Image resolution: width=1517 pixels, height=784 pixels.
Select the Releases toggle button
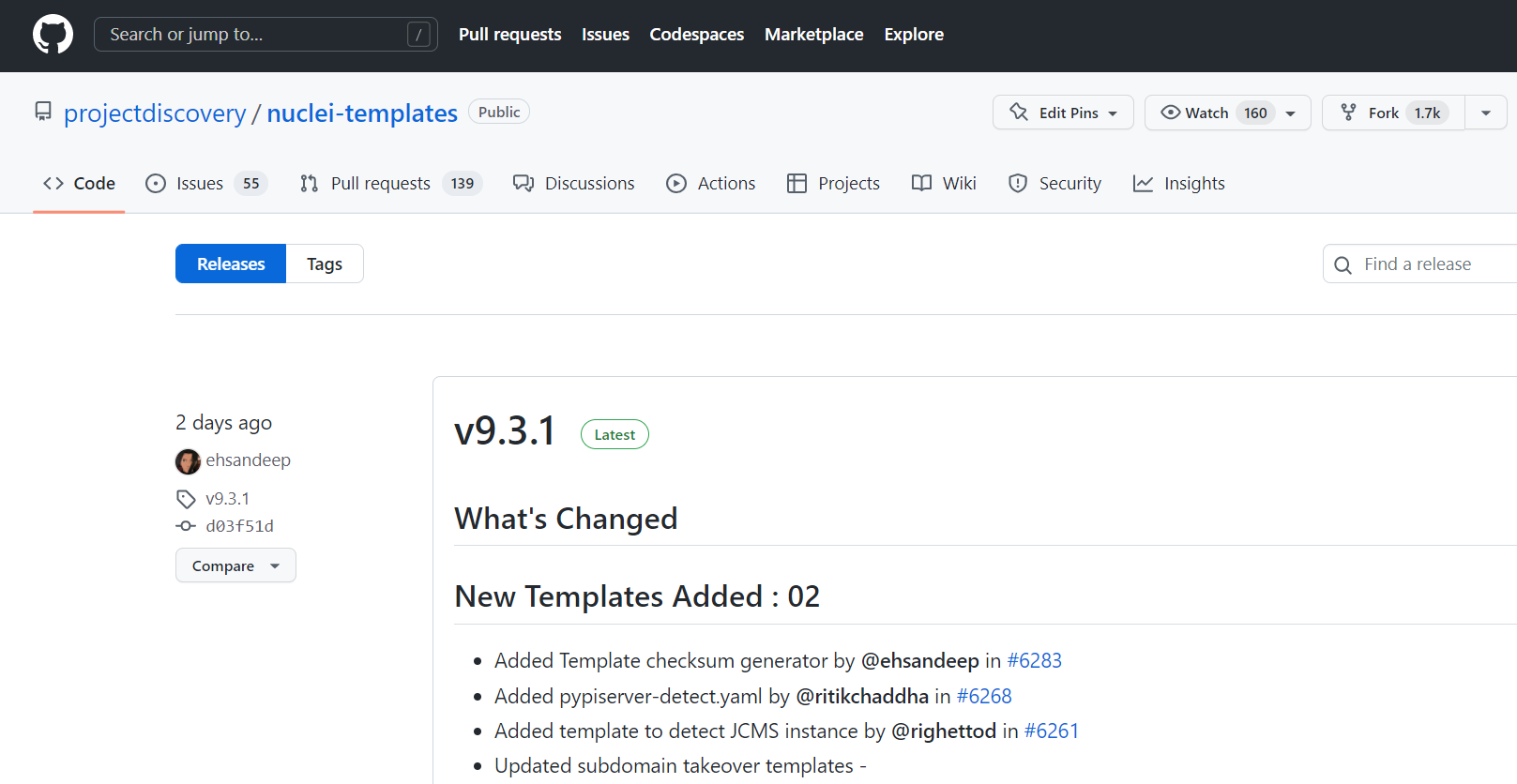[x=231, y=264]
